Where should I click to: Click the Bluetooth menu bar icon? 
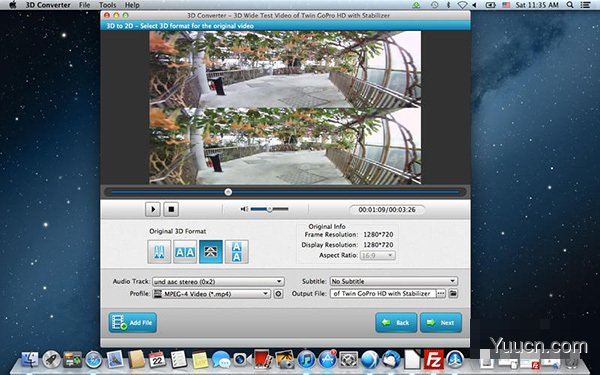point(448,5)
